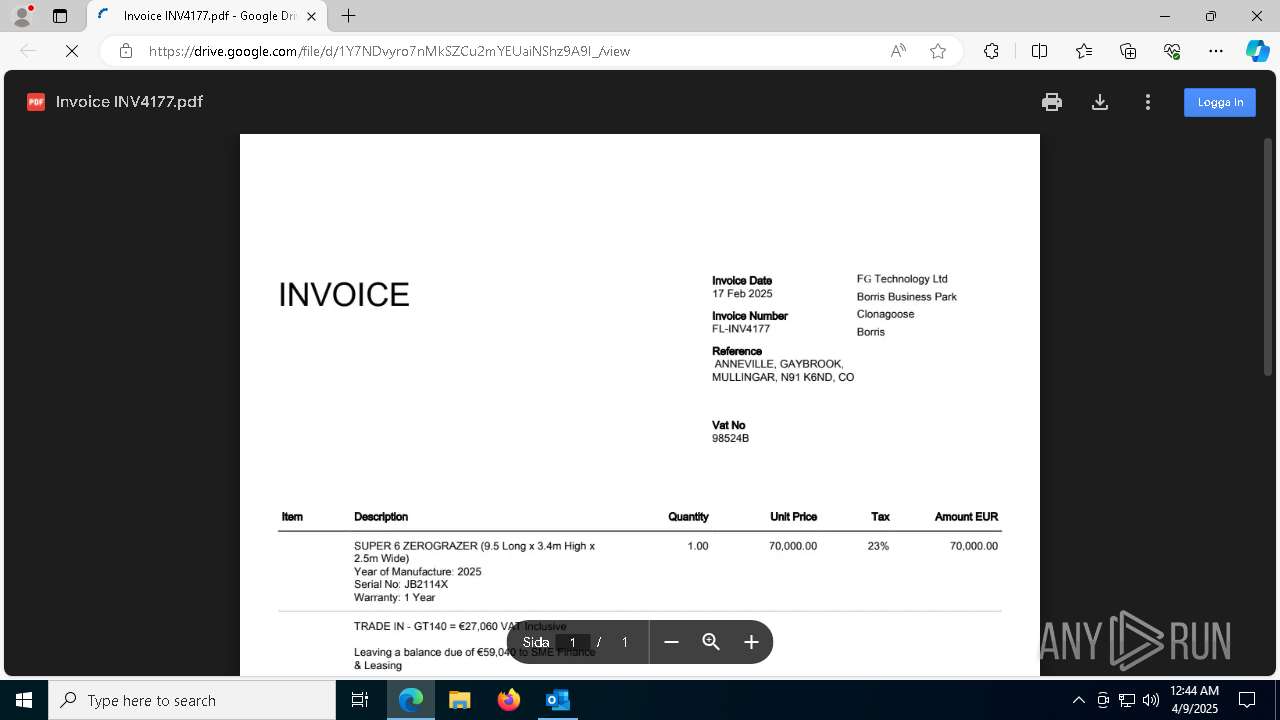Click the taskbar search box
1280x720 pixels.
[x=192, y=700]
